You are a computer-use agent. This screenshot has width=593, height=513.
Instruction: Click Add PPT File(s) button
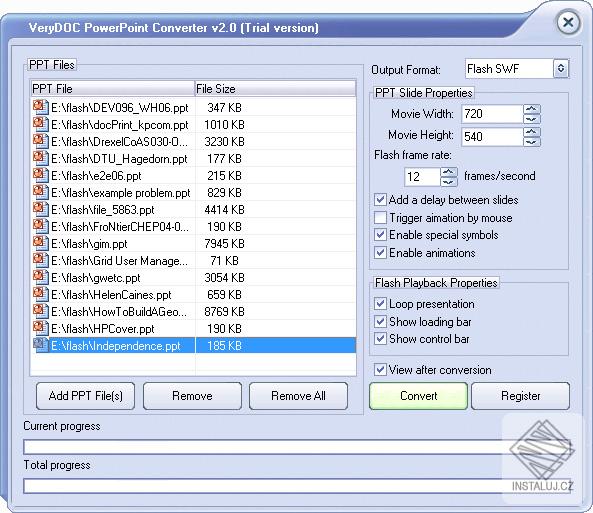pos(85,396)
